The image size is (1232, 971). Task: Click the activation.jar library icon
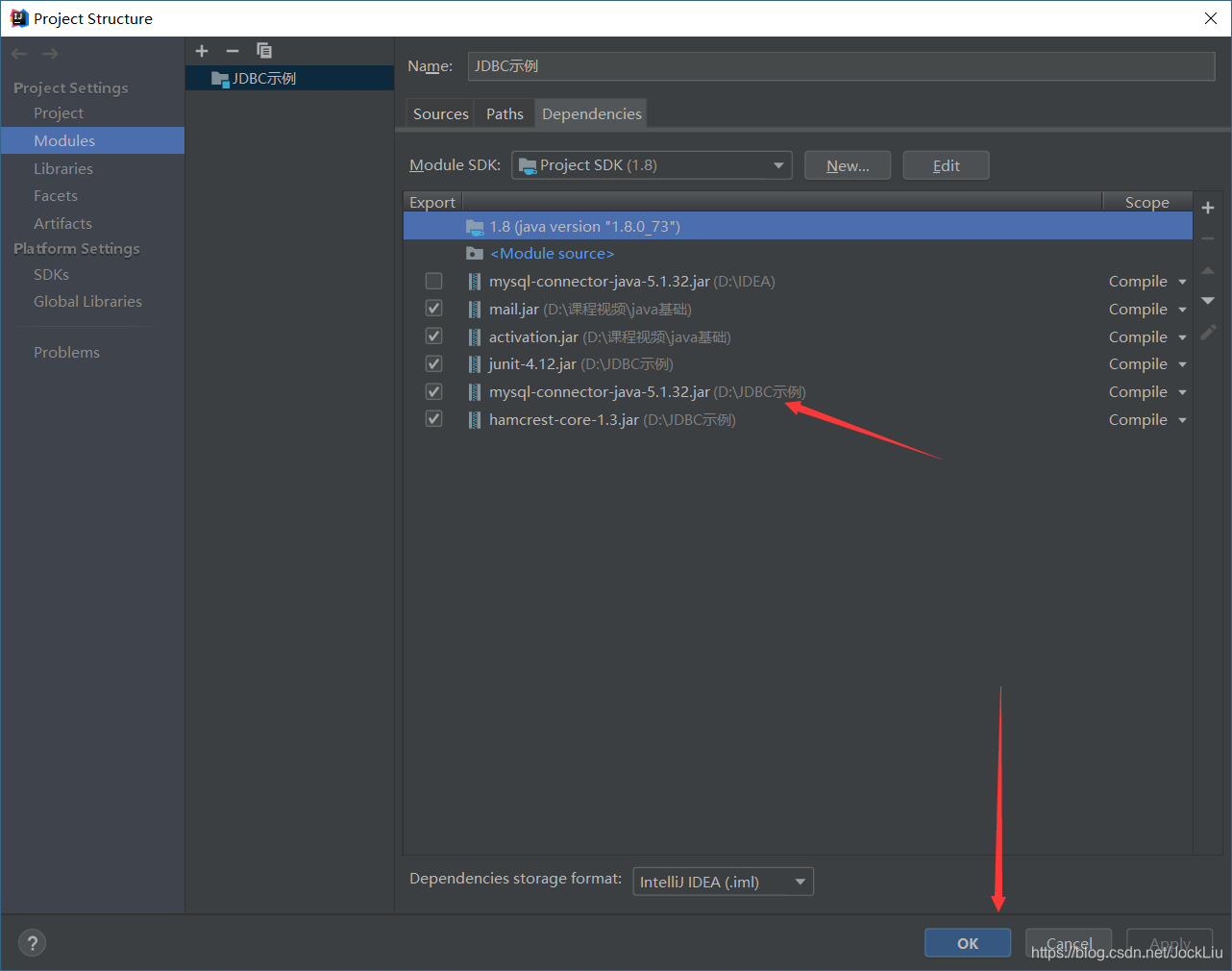[474, 337]
